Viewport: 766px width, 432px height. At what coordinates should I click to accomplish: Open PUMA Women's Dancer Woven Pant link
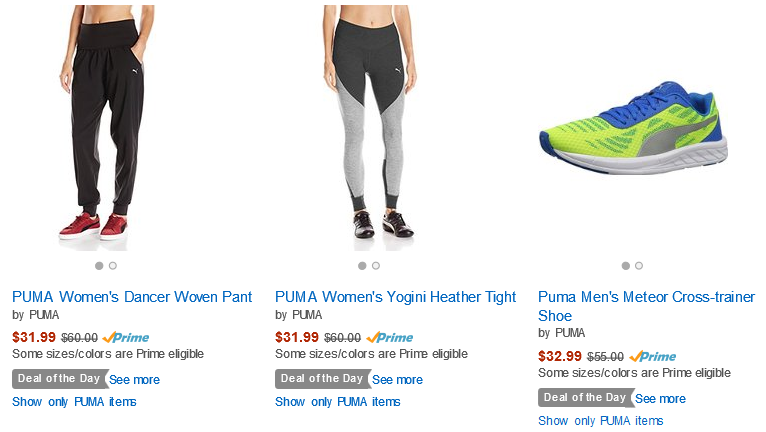click(132, 297)
